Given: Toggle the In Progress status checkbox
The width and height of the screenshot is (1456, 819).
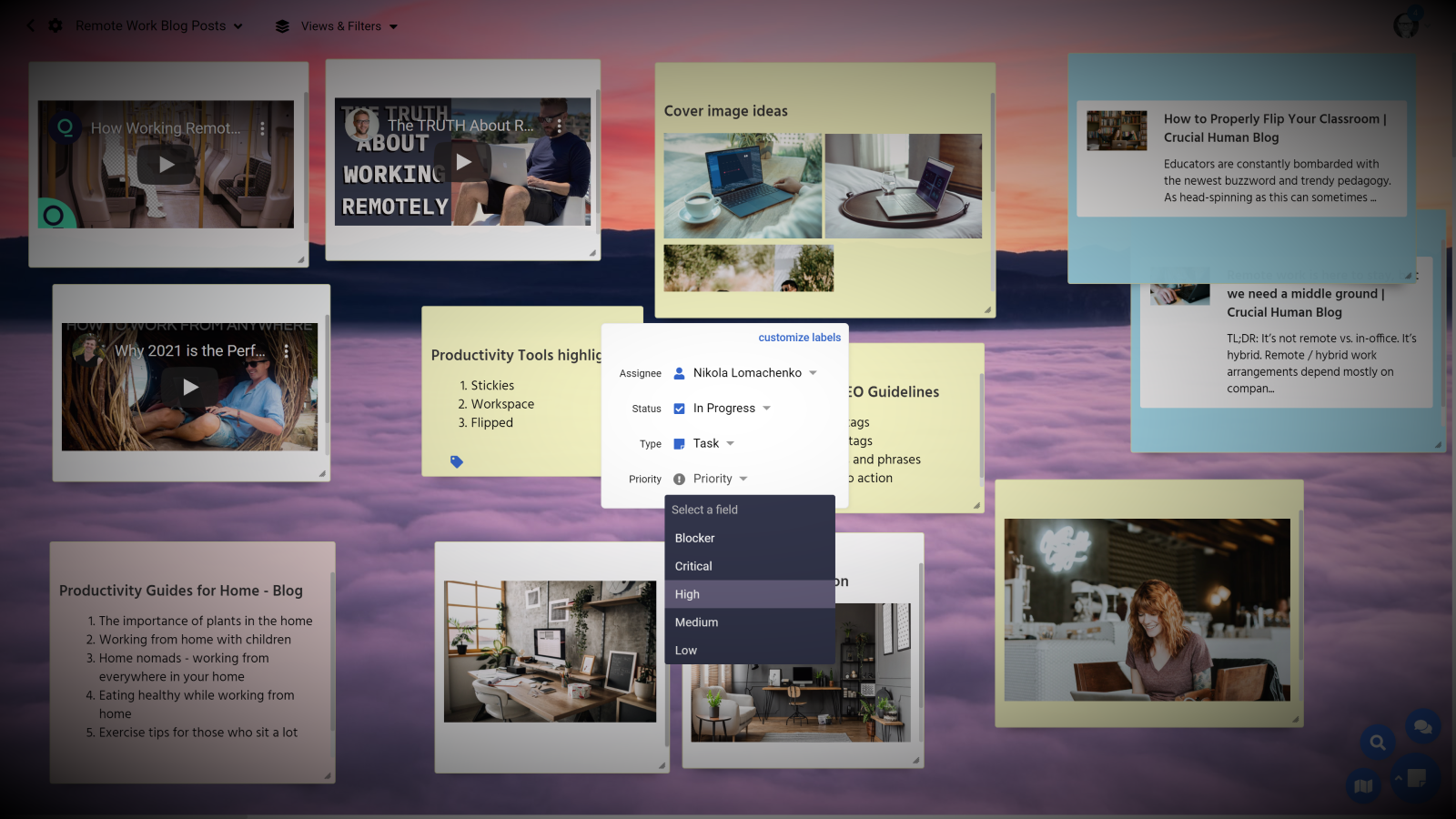Looking at the screenshot, I should tap(678, 408).
